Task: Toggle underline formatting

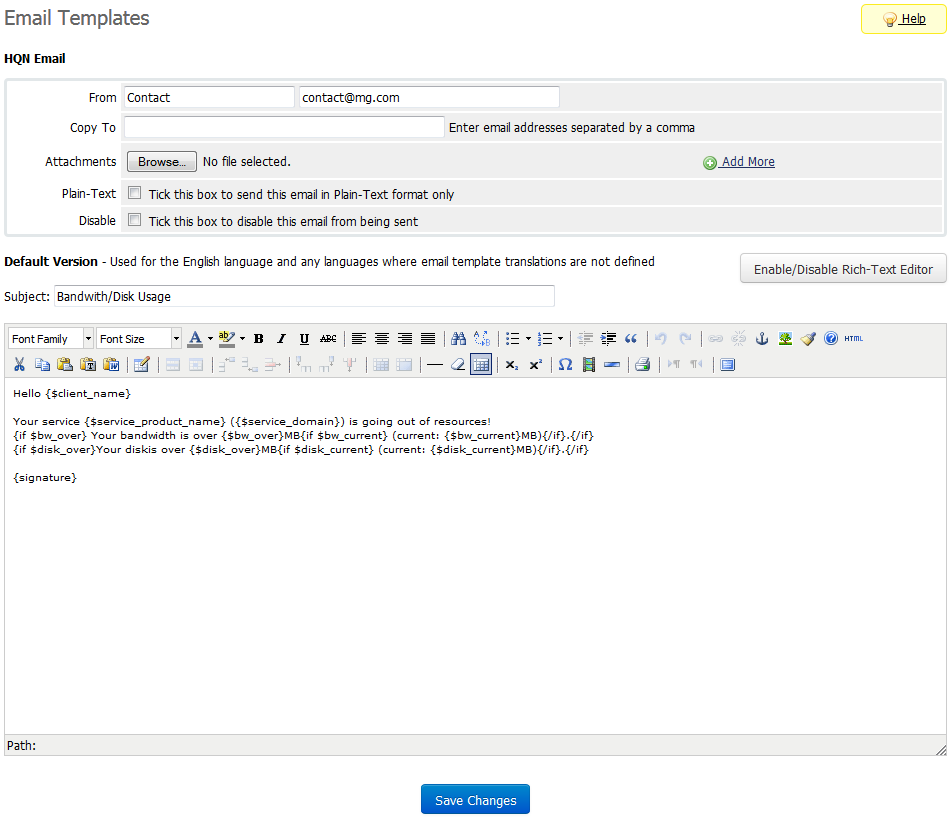Action: click(304, 339)
